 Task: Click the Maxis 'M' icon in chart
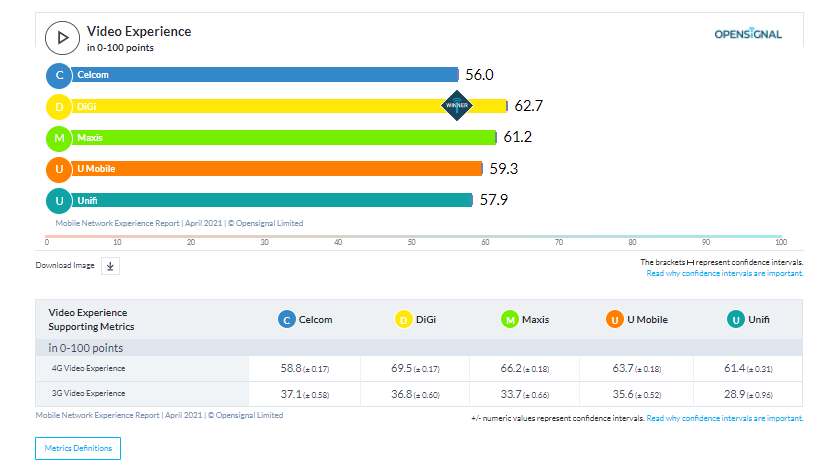(60, 137)
